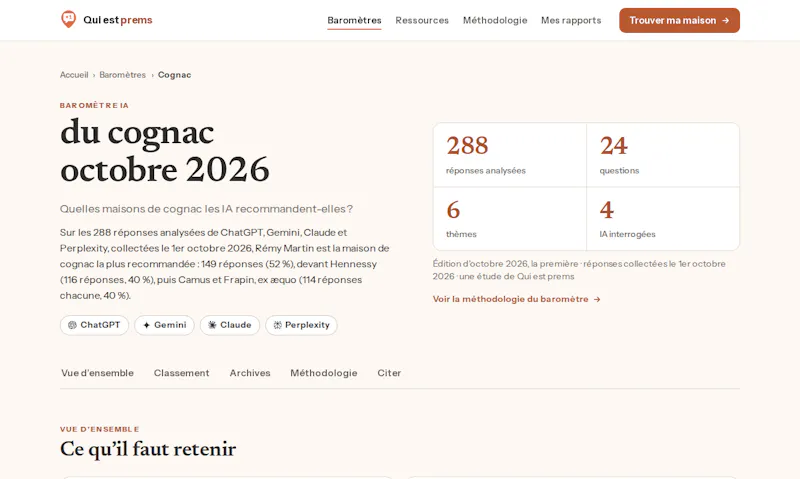Click the Ce qu'il faut retenir heading
The width and height of the screenshot is (800, 479).
[148, 449]
